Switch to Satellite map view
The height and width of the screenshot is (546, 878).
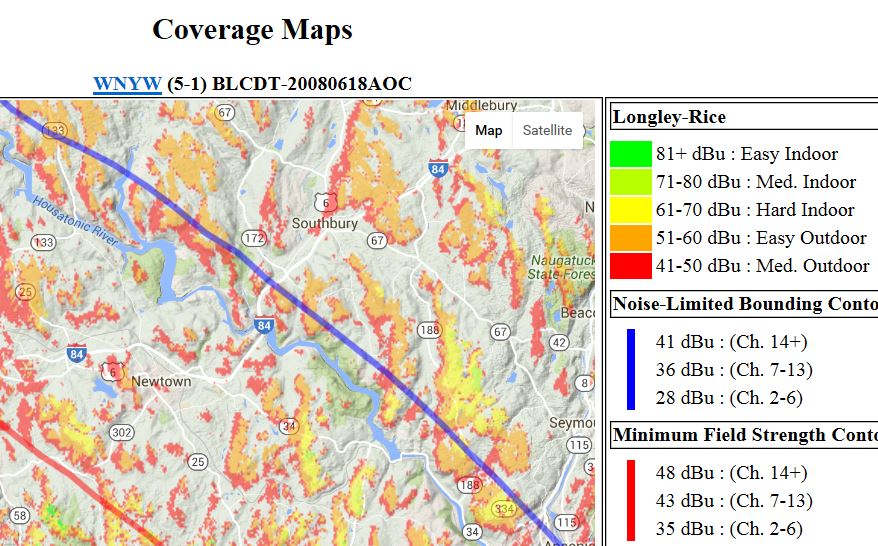[547, 130]
